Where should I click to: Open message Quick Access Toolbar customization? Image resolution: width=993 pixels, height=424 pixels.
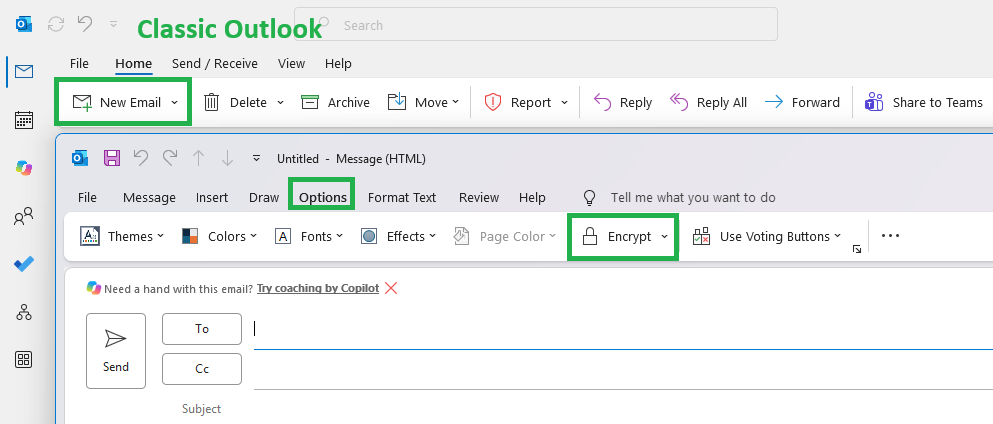[x=256, y=158]
